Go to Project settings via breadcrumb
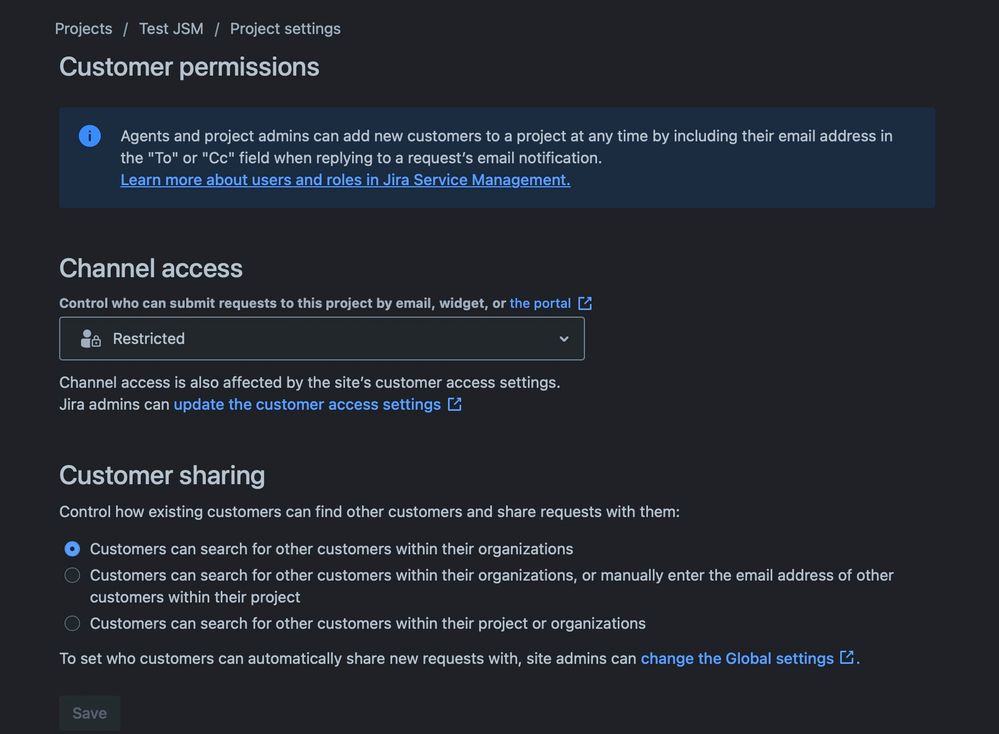Screen dimensions: 999x734 pos(284,28)
